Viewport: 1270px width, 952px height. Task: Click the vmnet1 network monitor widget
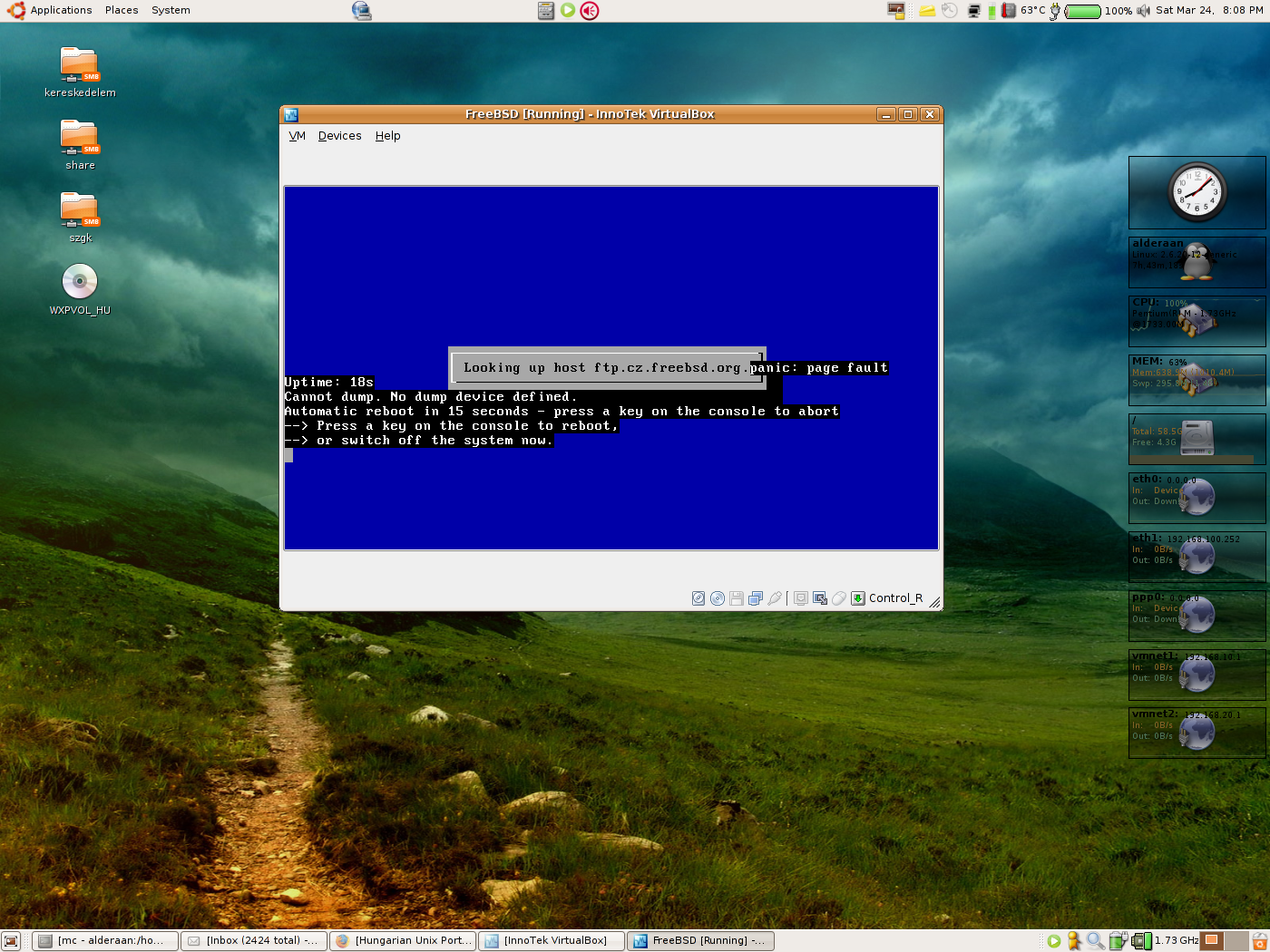1197,675
